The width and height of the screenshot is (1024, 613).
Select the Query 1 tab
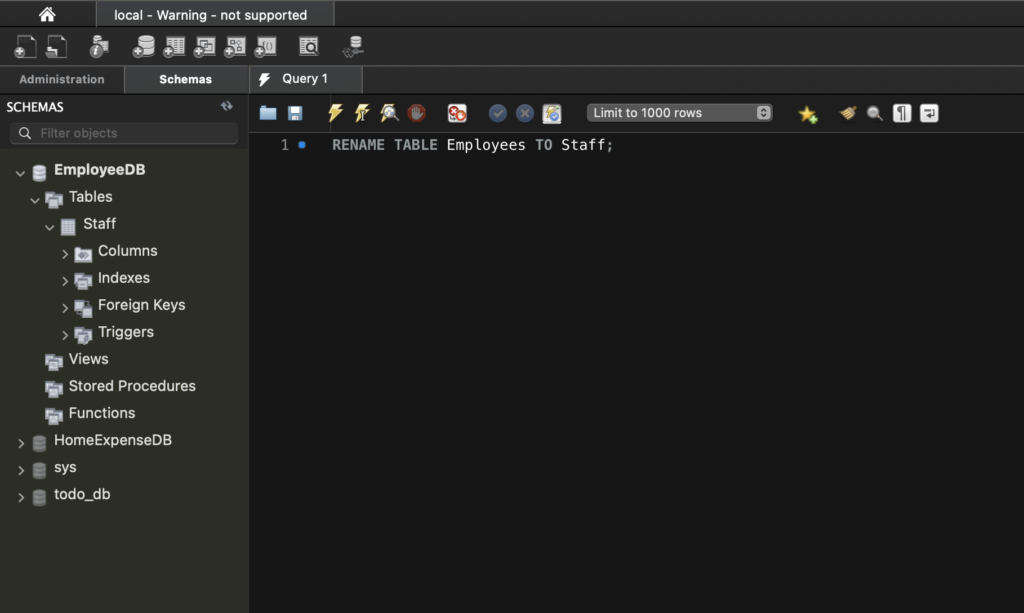click(305, 79)
